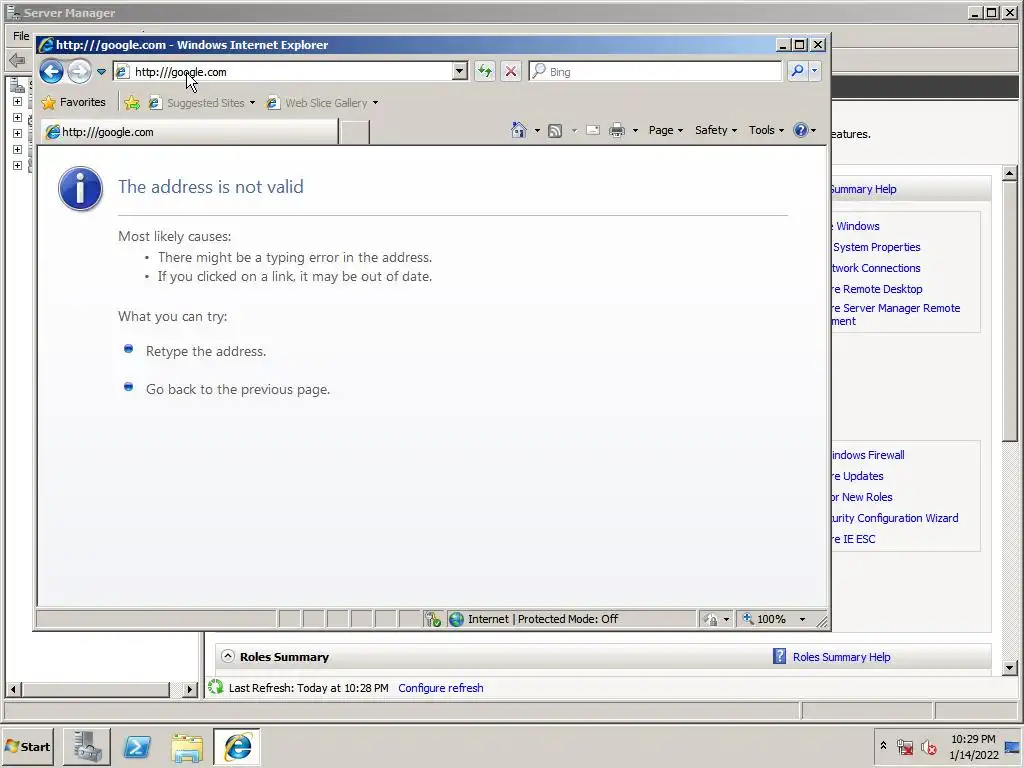The height and width of the screenshot is (768, 1024).
Task: Open the Windows Start menu
Action: (x=27, y=746)
